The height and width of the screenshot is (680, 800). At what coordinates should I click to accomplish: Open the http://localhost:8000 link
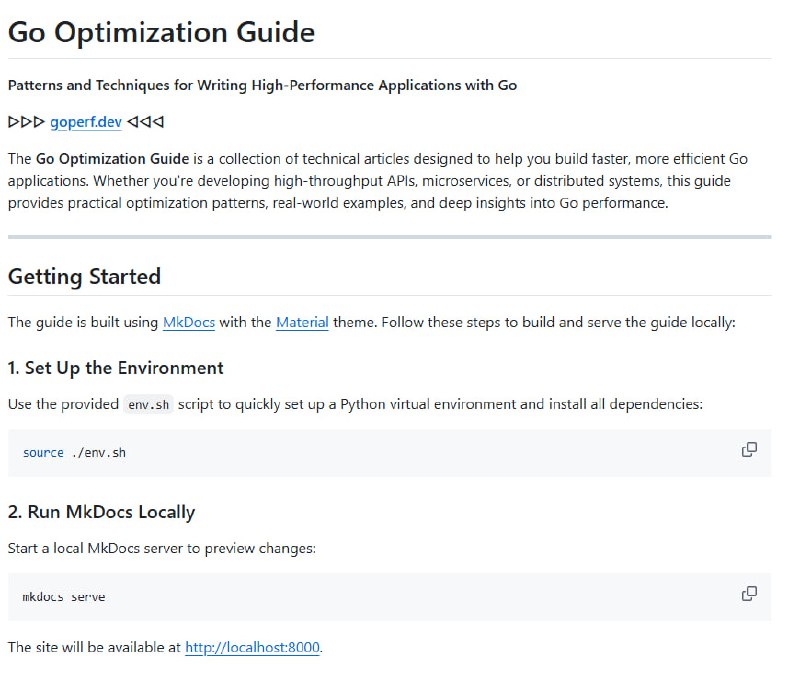(250, 647)
